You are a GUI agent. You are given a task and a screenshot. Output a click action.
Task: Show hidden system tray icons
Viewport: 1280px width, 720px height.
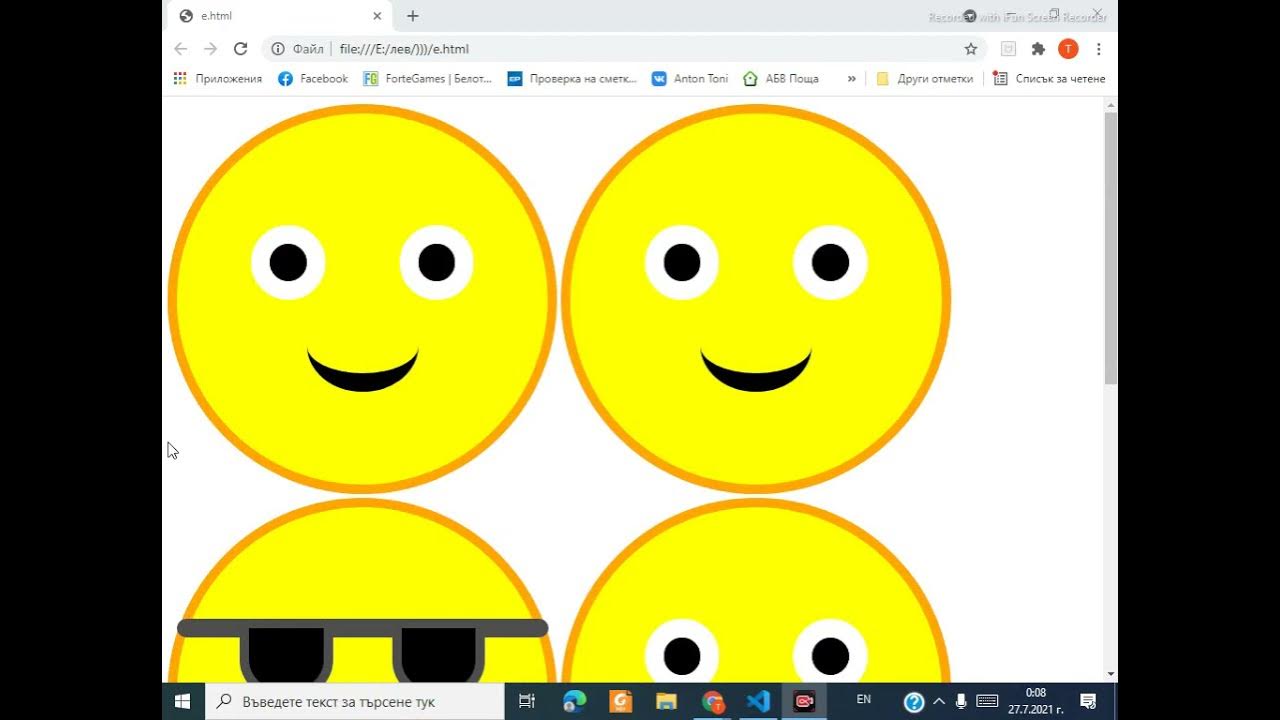pos(938,701)
